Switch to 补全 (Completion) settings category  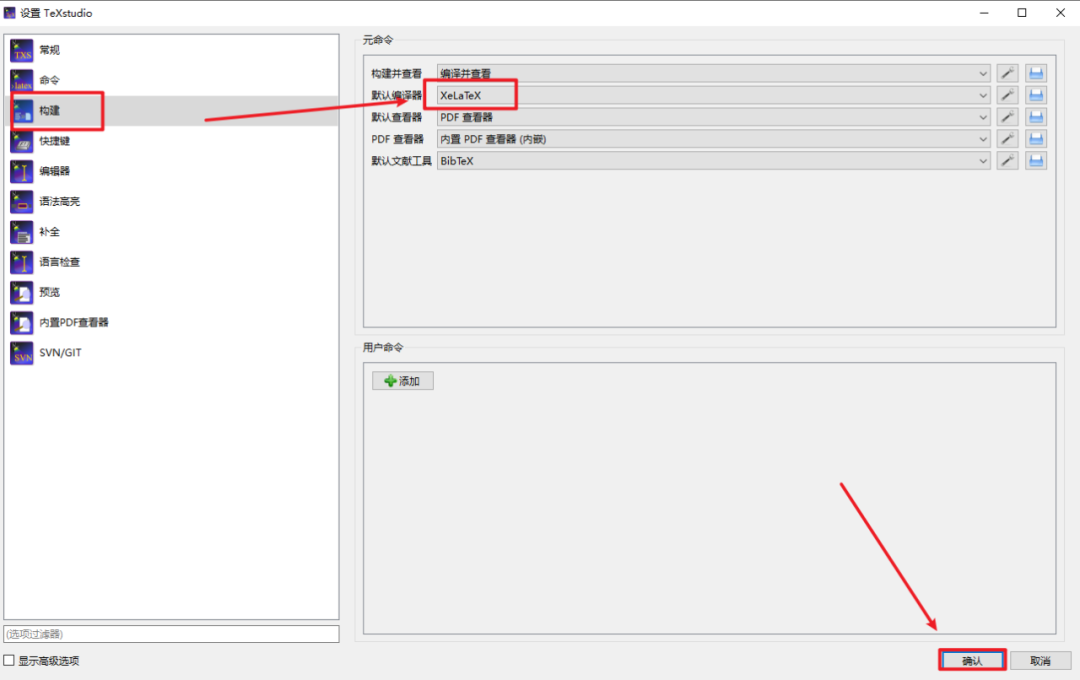coord(49,232)
